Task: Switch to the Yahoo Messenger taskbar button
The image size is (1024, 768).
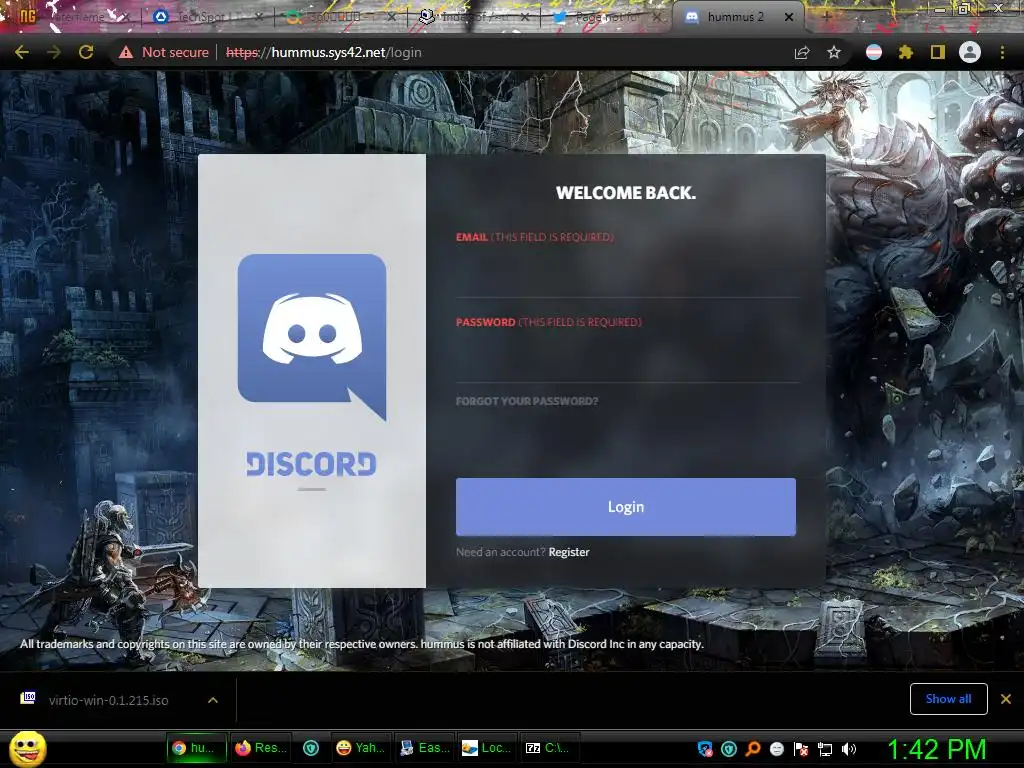Action: point(360,748)
